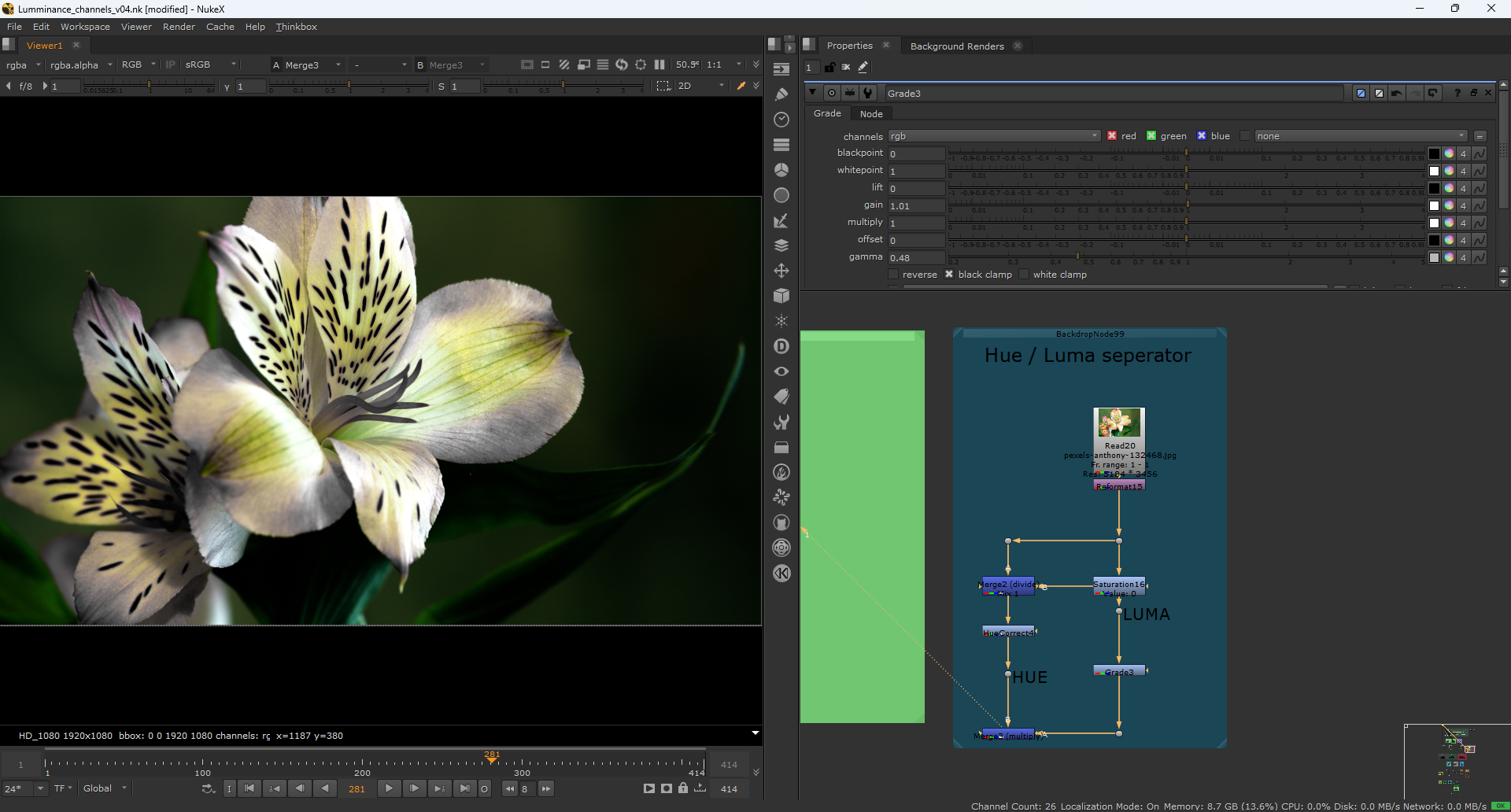Disable the red channel checkbox
This screenshot has height=812, width=1511.
coord(1112,136)
